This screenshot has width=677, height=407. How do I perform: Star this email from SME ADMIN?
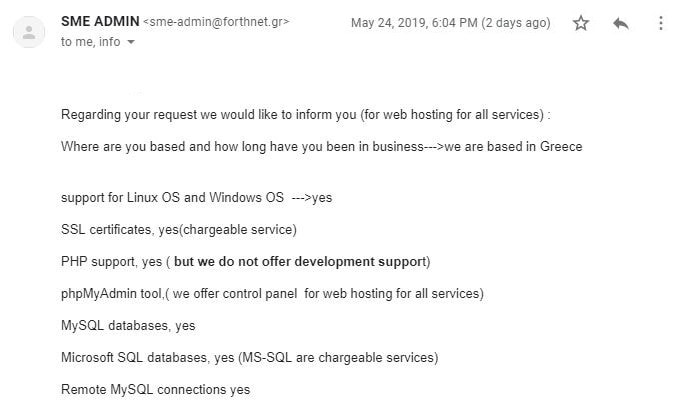(581, 23)
